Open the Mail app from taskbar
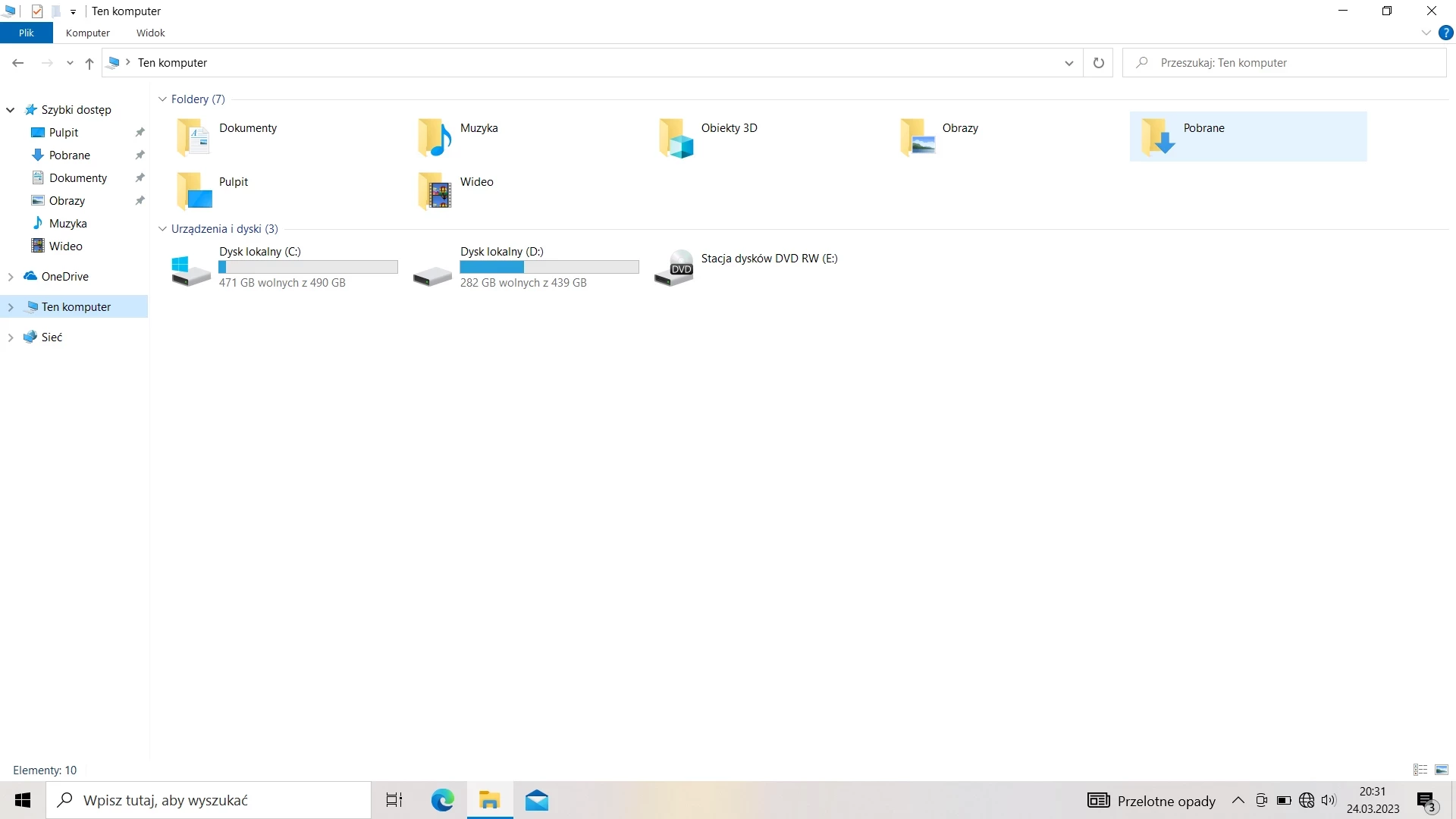Screen dimensions: 1456x819 (537, 800)
